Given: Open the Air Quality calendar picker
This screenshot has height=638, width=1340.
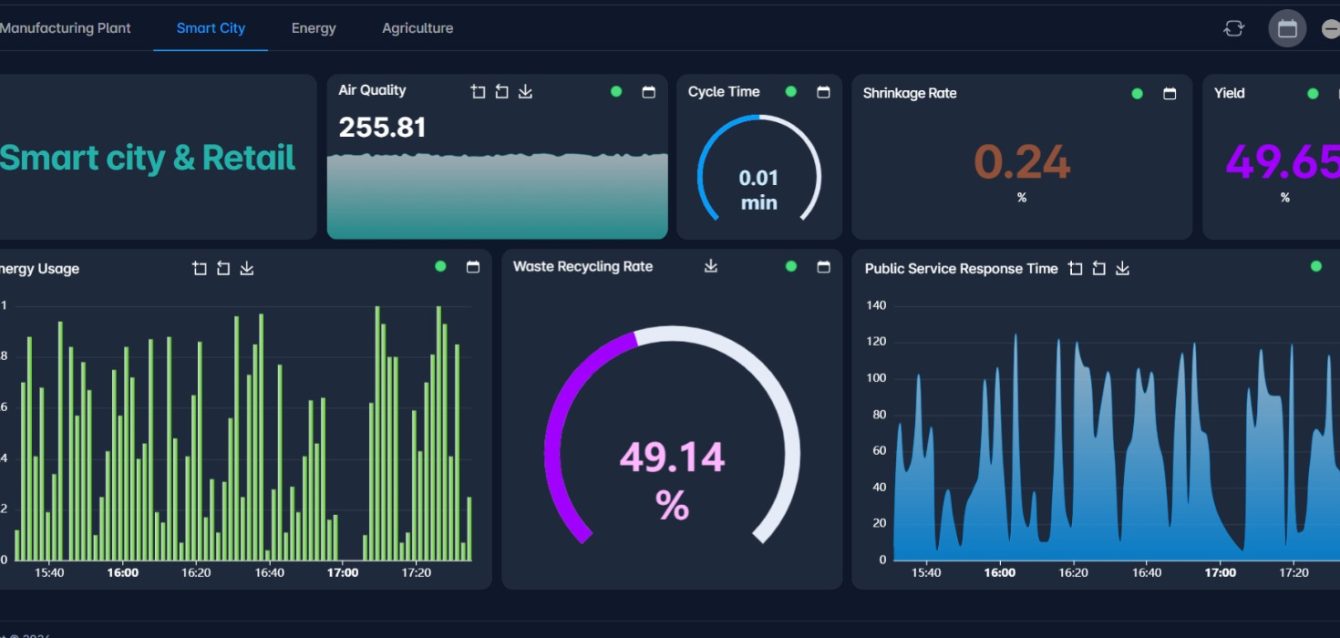Looking at the screenshot, I should point(648,92).
